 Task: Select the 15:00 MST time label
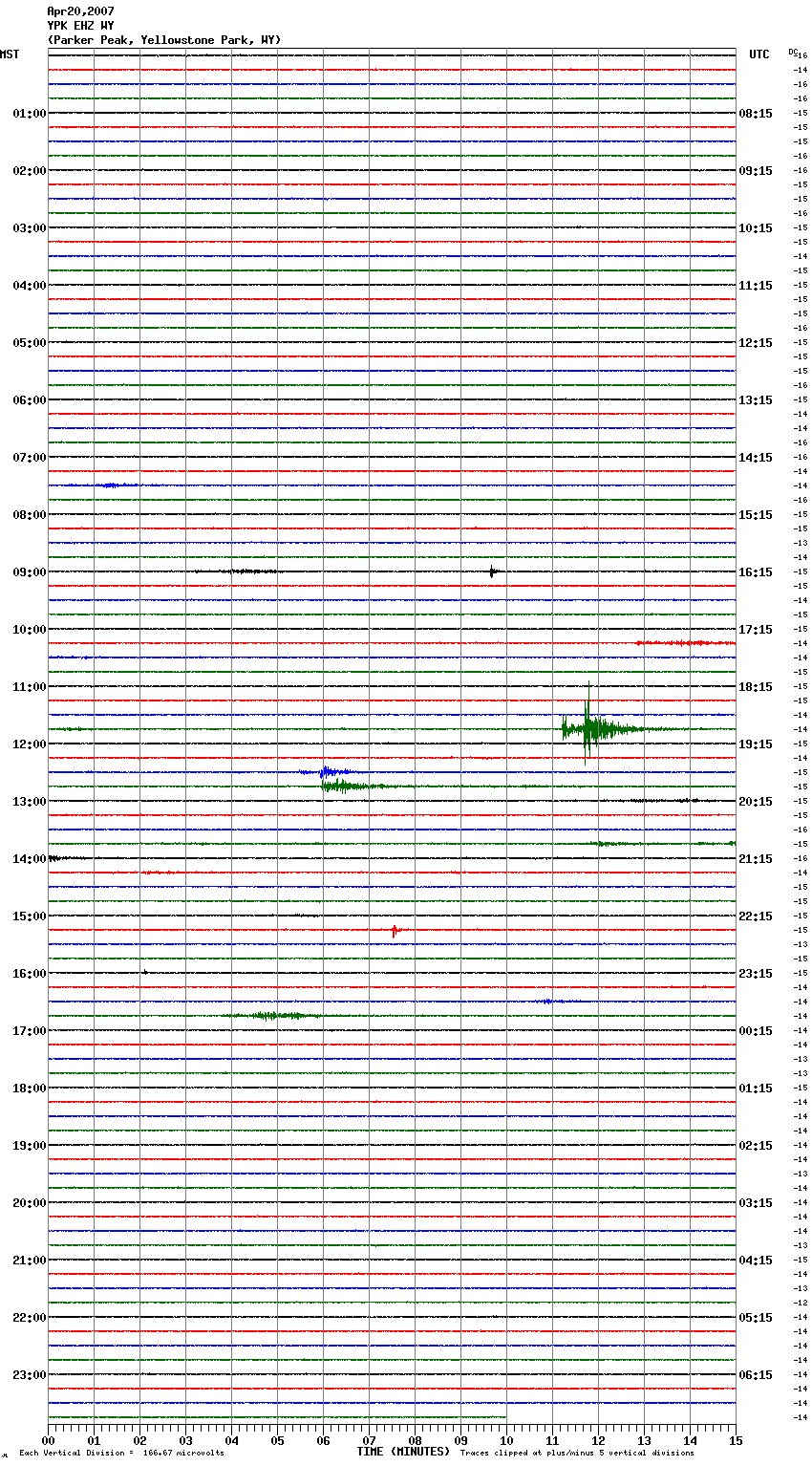[x=29, y=916]
